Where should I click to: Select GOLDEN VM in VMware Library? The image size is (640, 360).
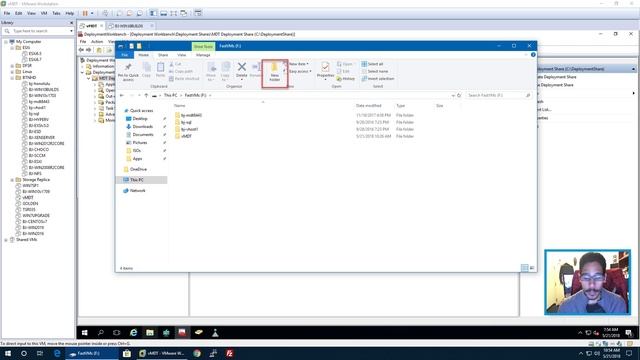coord(30,203)
